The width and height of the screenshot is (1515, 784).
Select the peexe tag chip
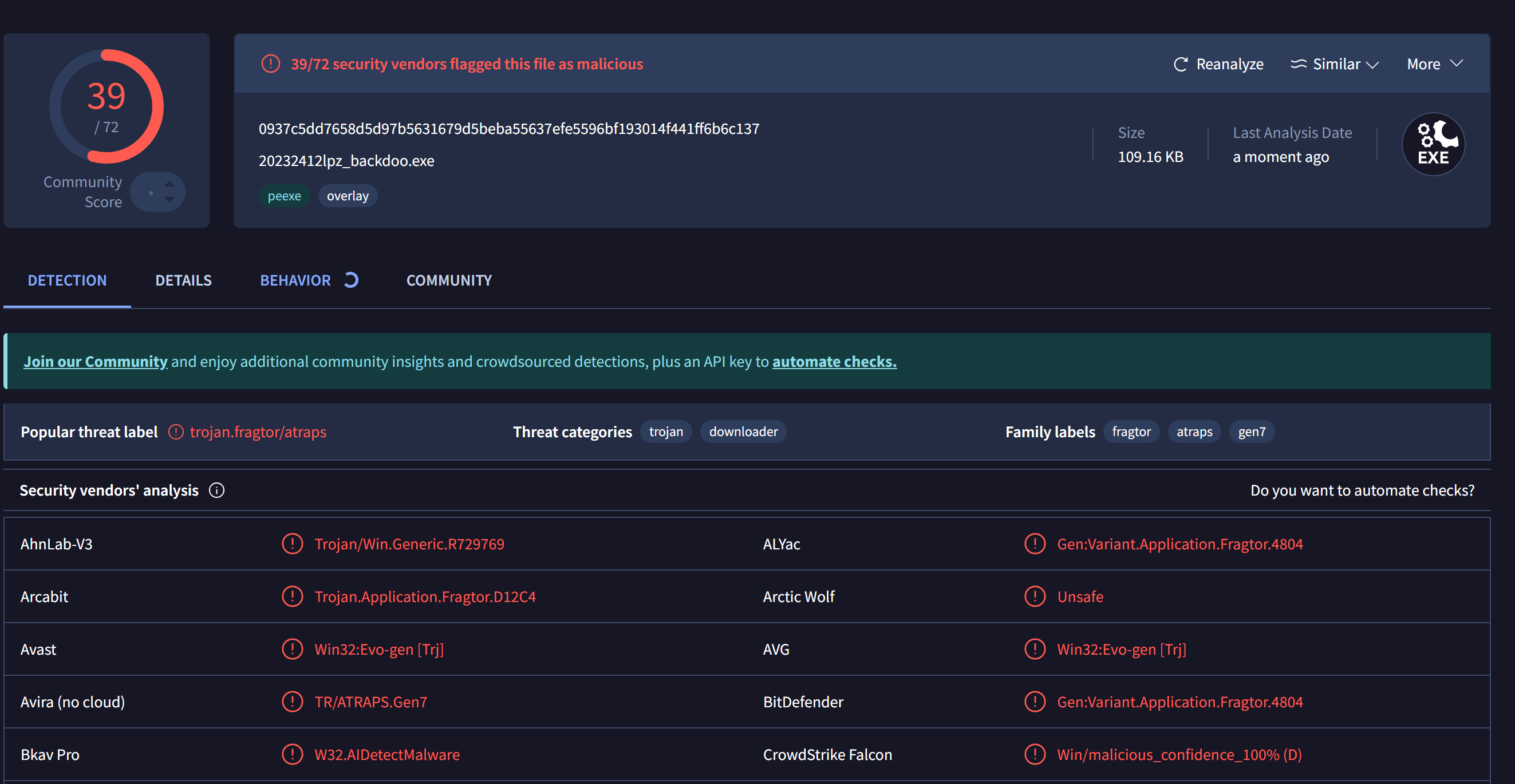click(284, 196)
